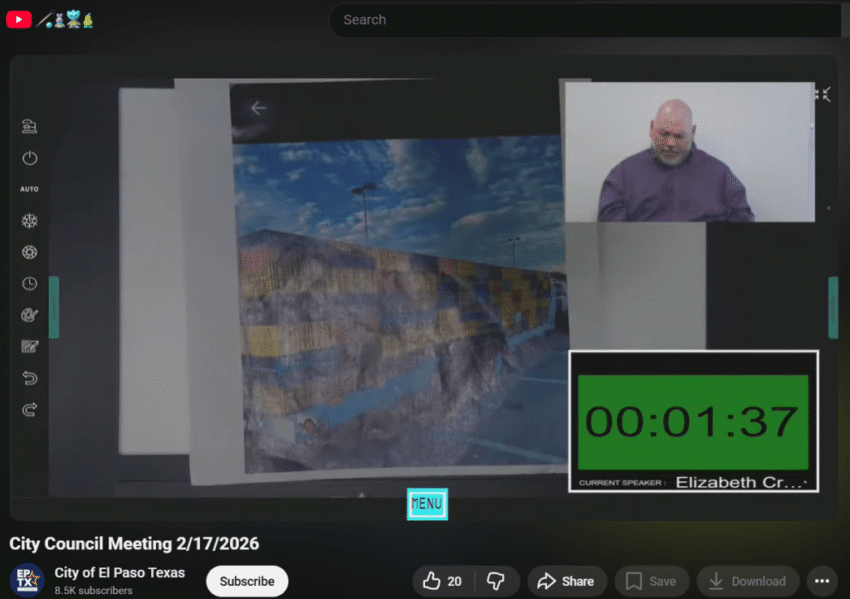Toggle the AUTO mode setting
This screenshot has height=599, width=850.
click(x=29, y=189)
